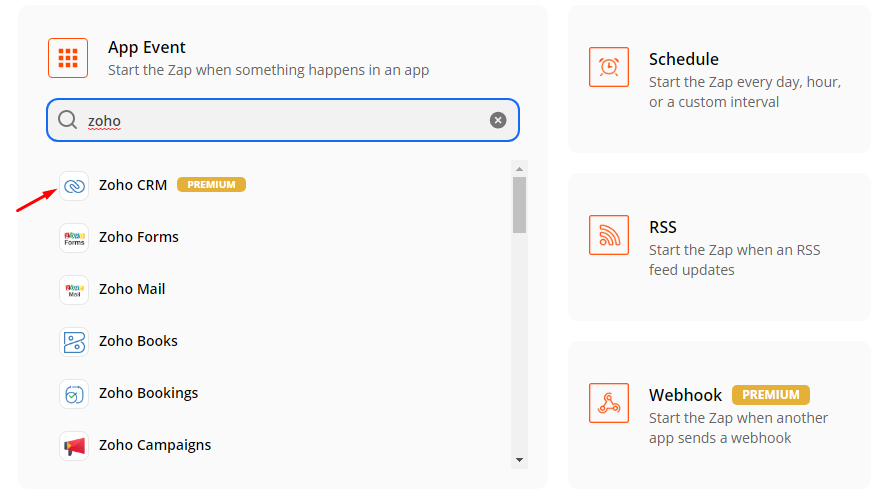881x497 pixels.
Task: Click the Zoho Books app icon
Action: [74, 342]
